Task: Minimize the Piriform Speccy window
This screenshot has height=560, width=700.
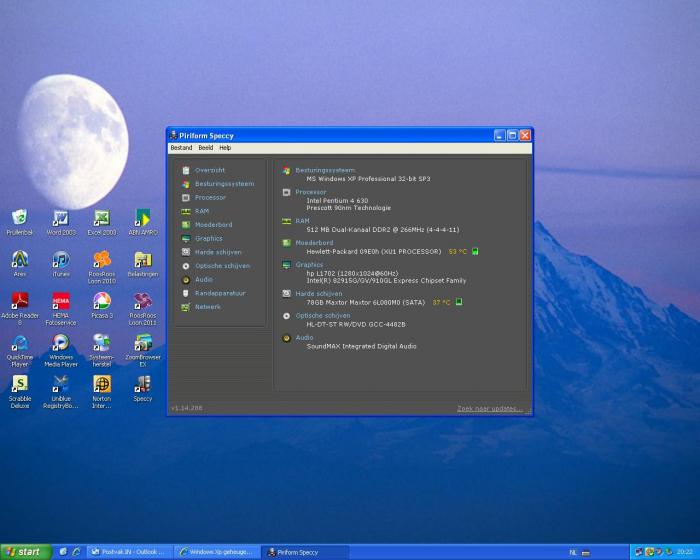Action: click(500, 135)
